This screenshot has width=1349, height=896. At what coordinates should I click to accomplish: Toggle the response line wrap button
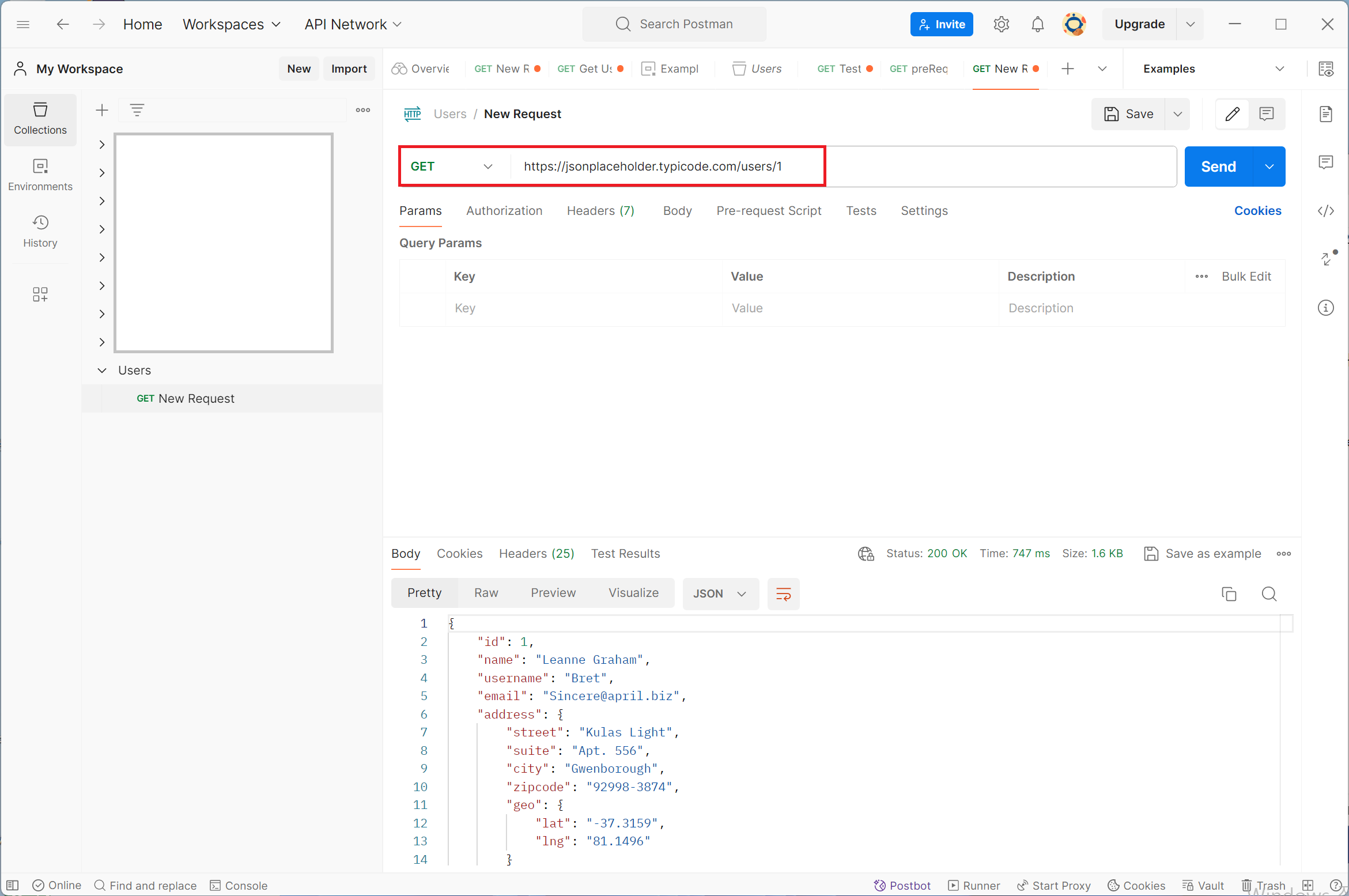pyautogui.click(x=783, y=593)
